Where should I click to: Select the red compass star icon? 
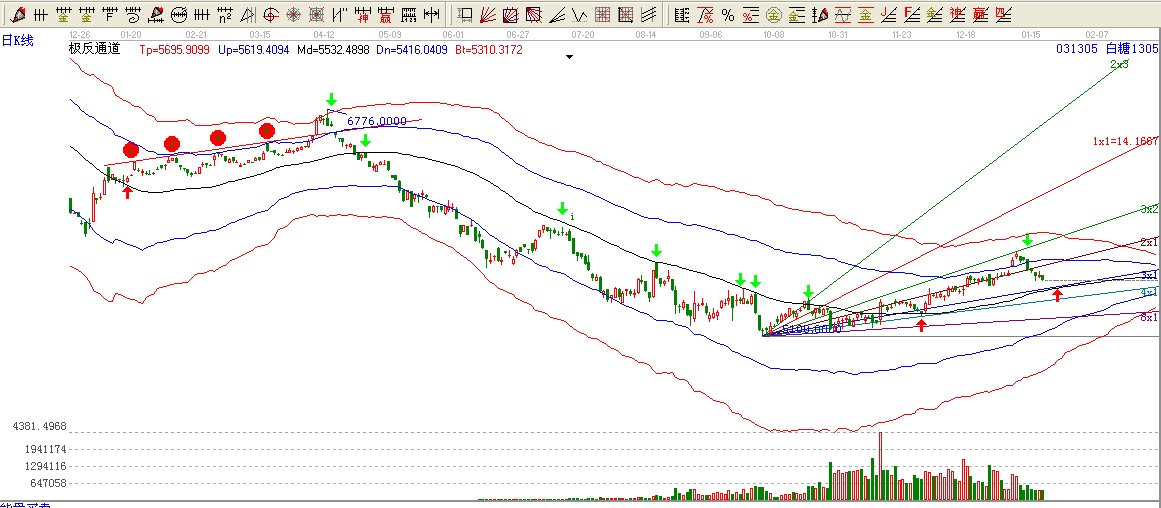(x=294, y=15)
